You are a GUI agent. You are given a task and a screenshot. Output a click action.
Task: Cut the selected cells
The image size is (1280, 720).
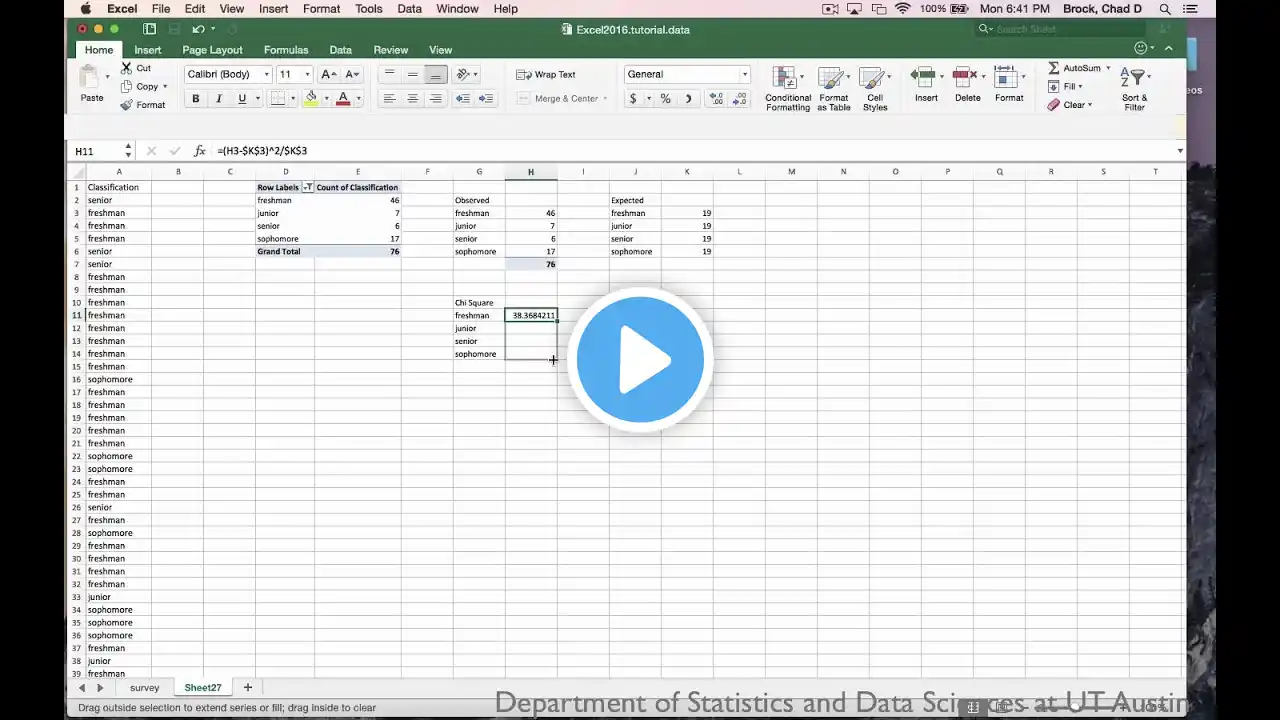tap(136, 68)
